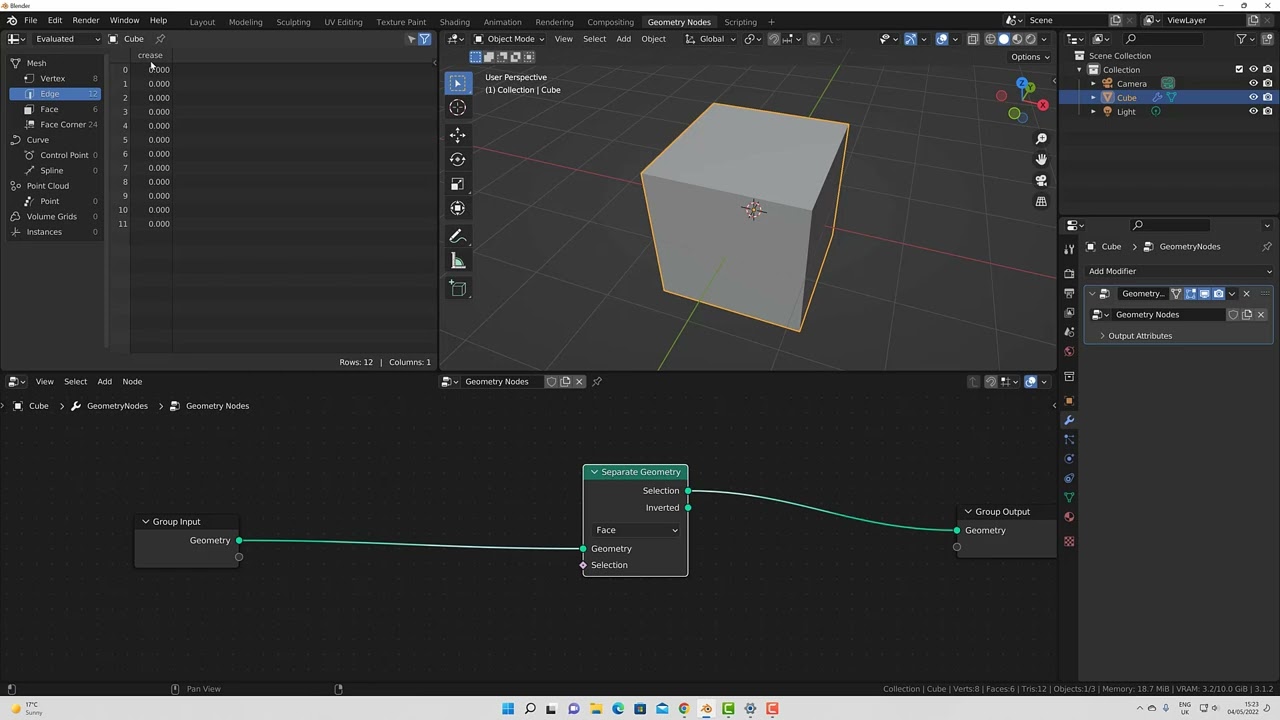
Task: Pick the Measure tool
Action: [457, 261]
